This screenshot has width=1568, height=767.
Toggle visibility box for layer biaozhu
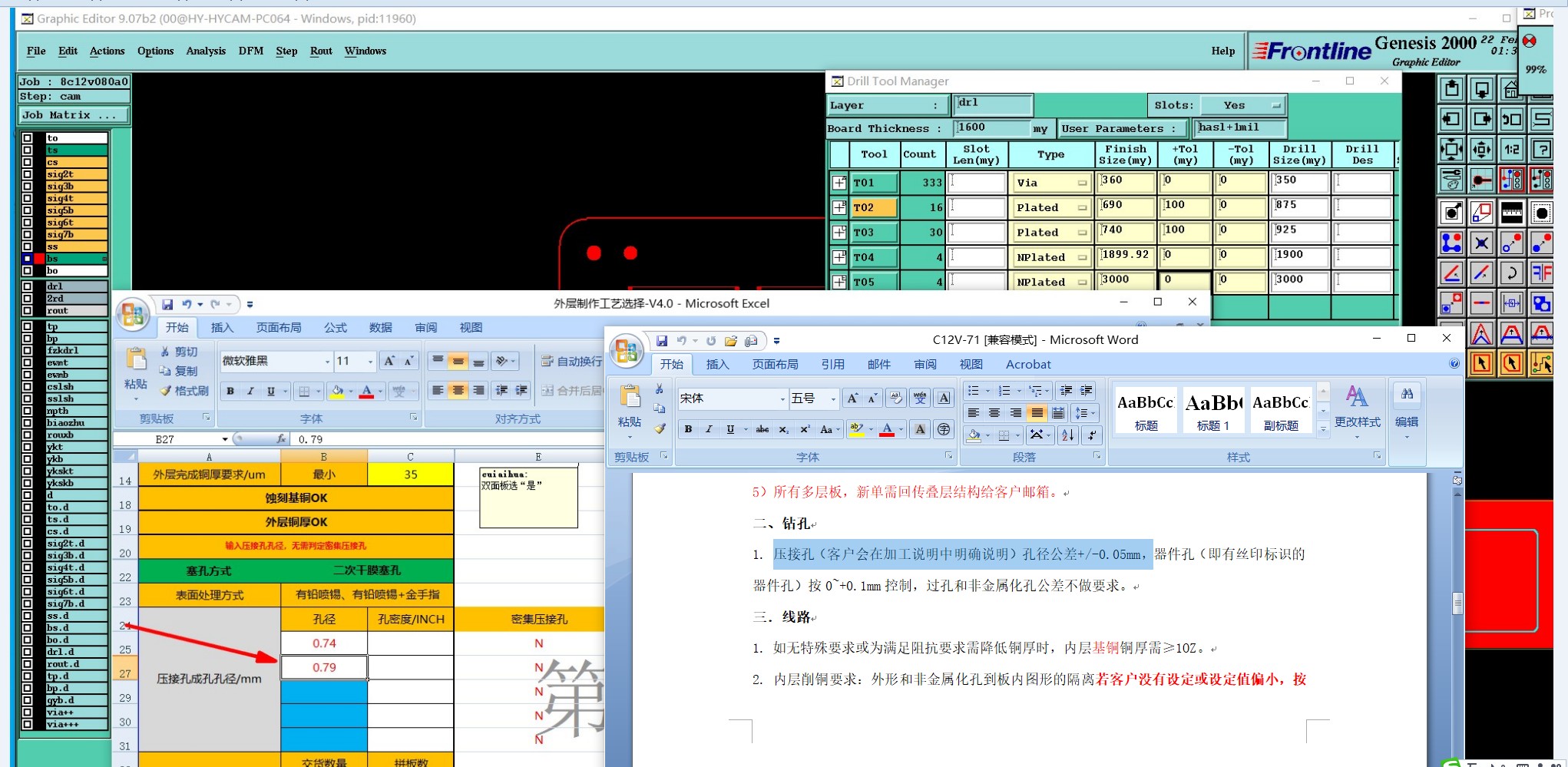28,423
